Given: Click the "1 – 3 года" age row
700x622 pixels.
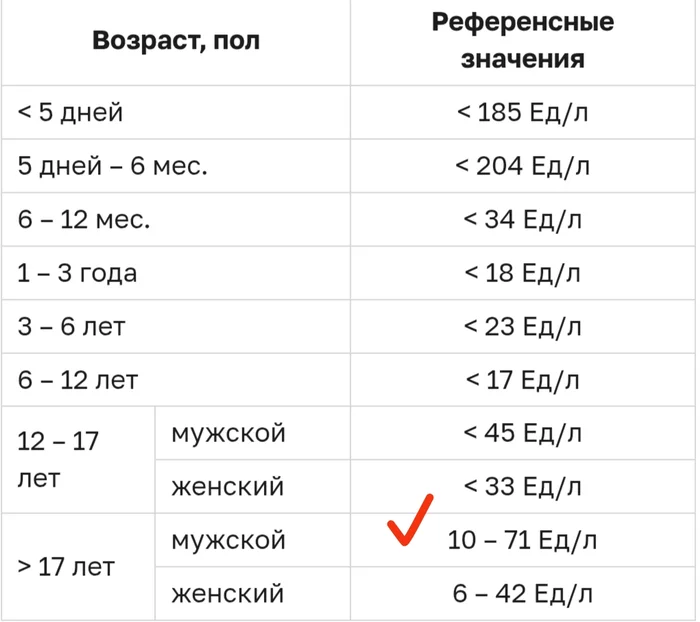Looking at the screenshot, I should [x=77, y=273].
